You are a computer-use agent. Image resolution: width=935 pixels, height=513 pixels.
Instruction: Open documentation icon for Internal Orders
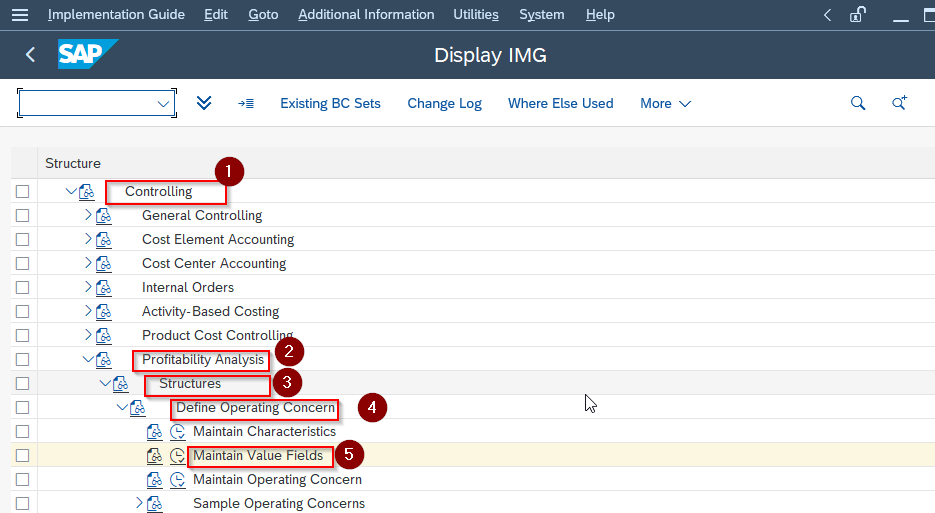pos(104,288)
